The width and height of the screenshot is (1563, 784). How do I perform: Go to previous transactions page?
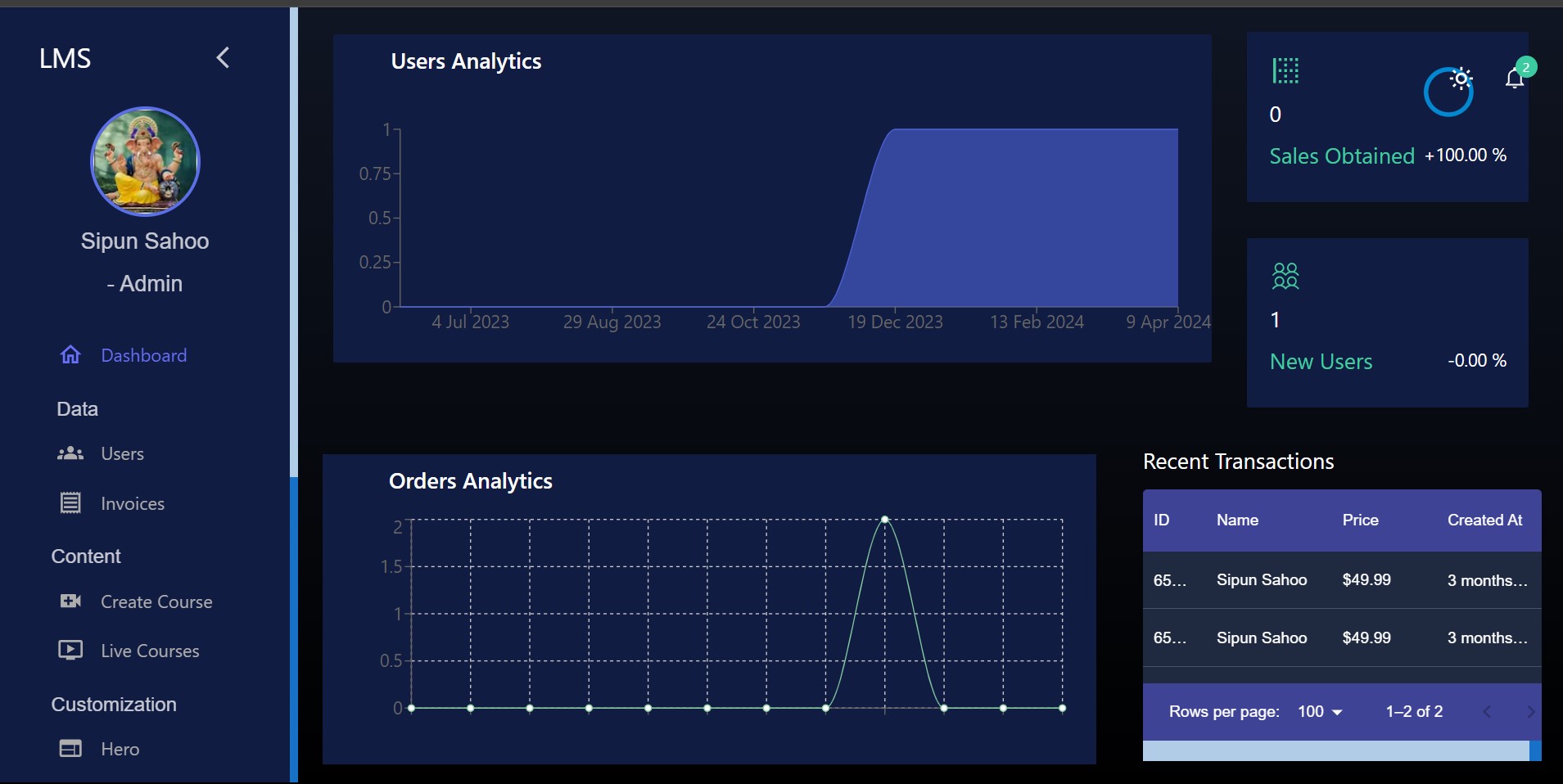[1487, 712]
